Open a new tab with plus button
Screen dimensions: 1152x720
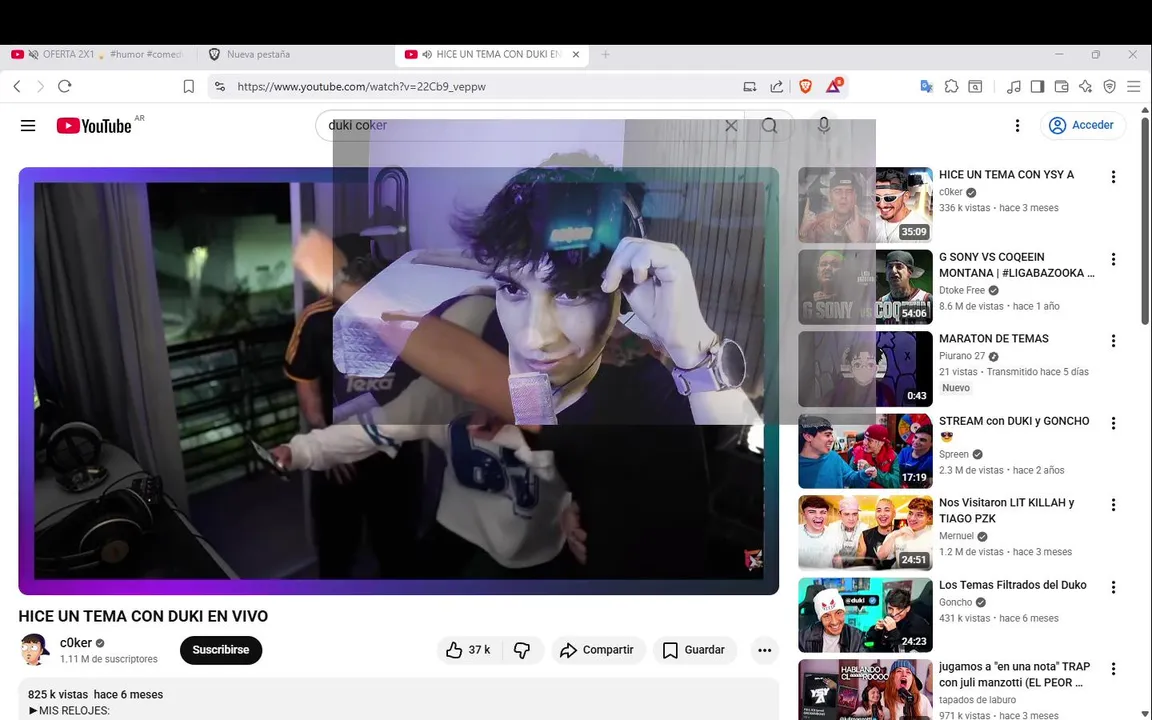(x=605, y=54)
